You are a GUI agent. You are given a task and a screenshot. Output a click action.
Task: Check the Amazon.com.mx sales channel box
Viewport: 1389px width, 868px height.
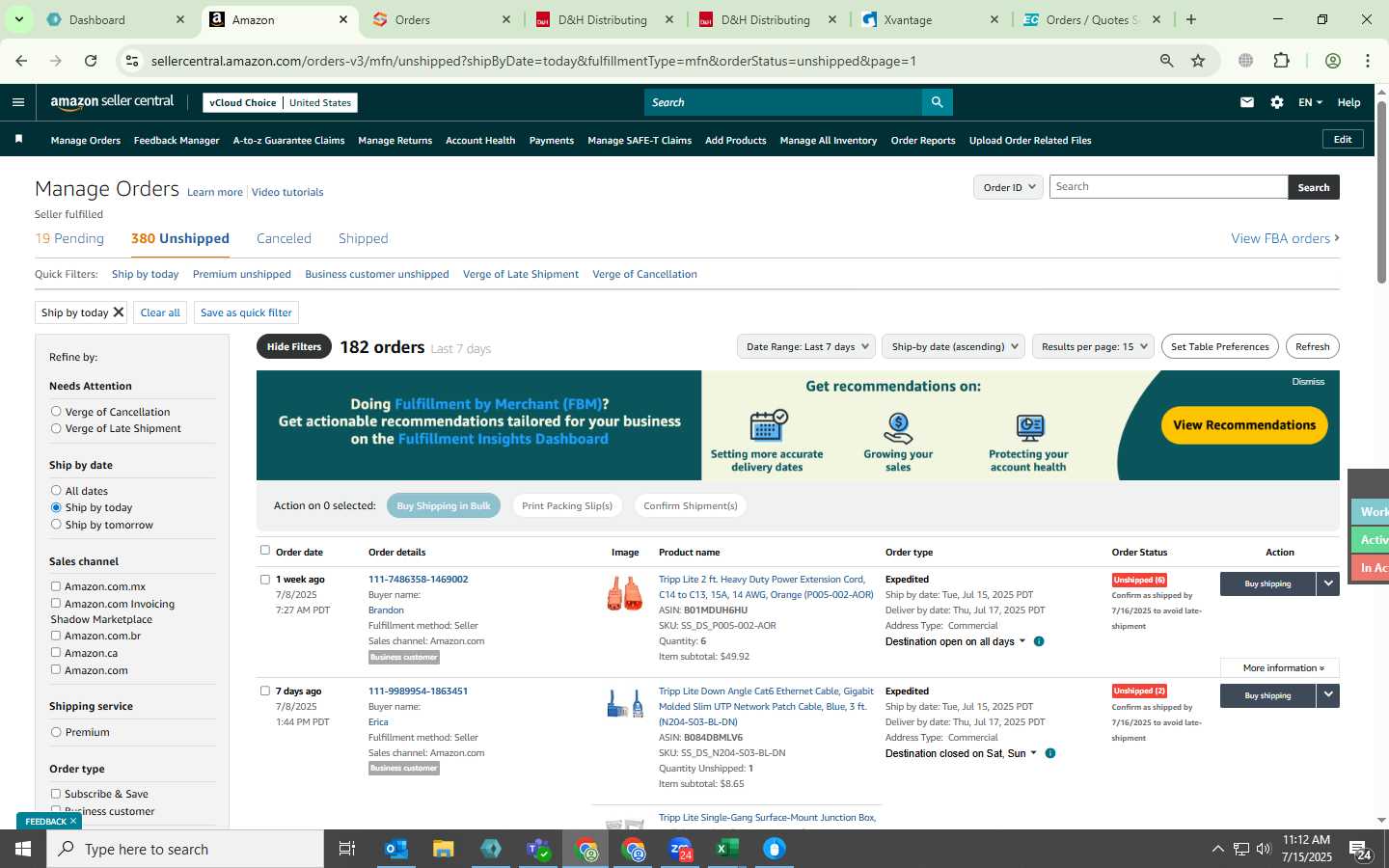[x=56, y=586]
